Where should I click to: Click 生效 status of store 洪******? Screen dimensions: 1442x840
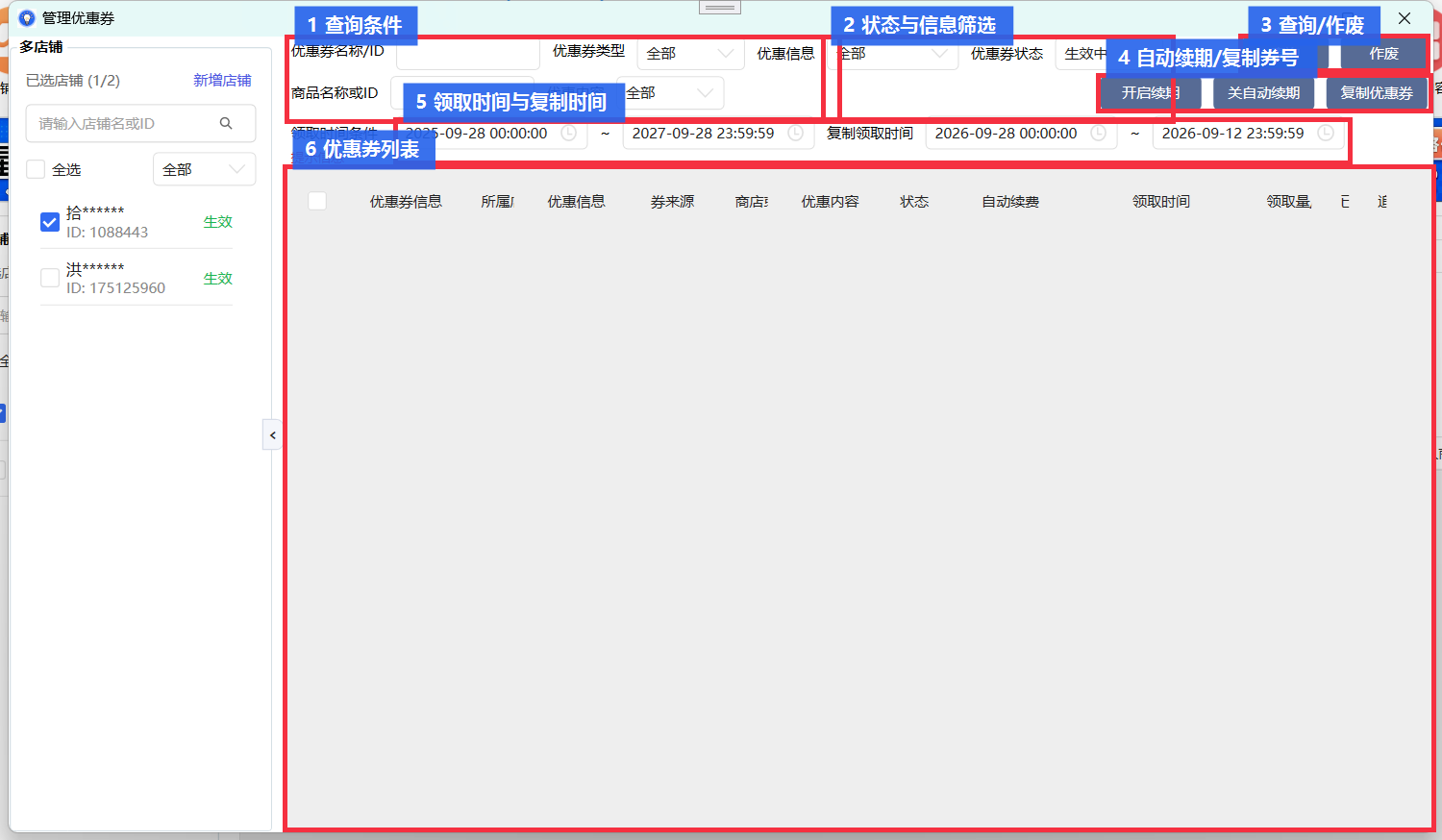coord(218,279)
